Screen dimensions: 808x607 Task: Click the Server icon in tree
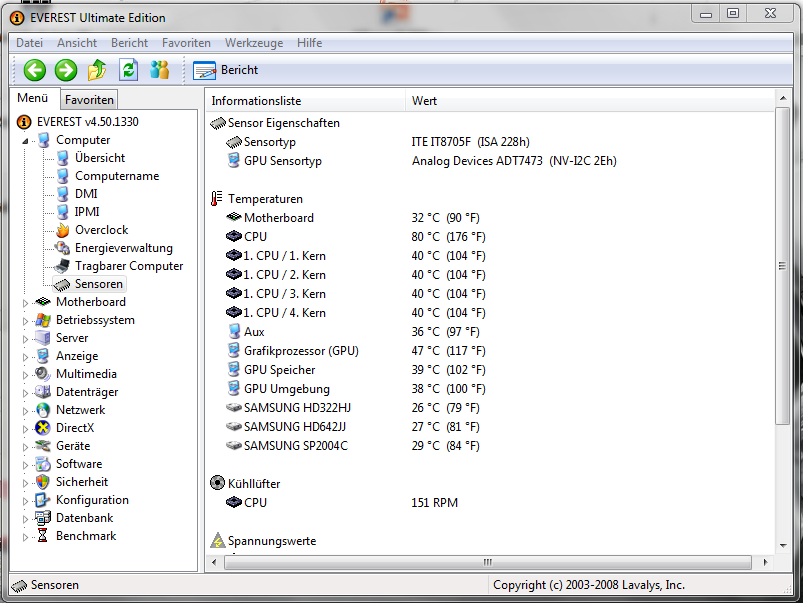click(43, 338)
